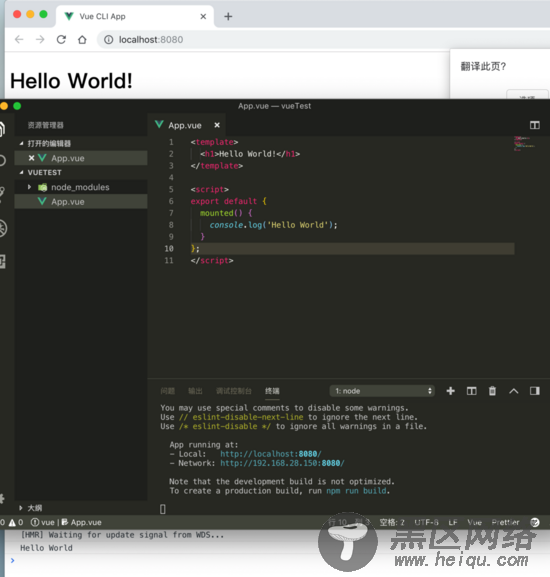Viewport: 550px width, 577px height.
Task: Create a new terminal with plus icon
Action: pos(450,391)
